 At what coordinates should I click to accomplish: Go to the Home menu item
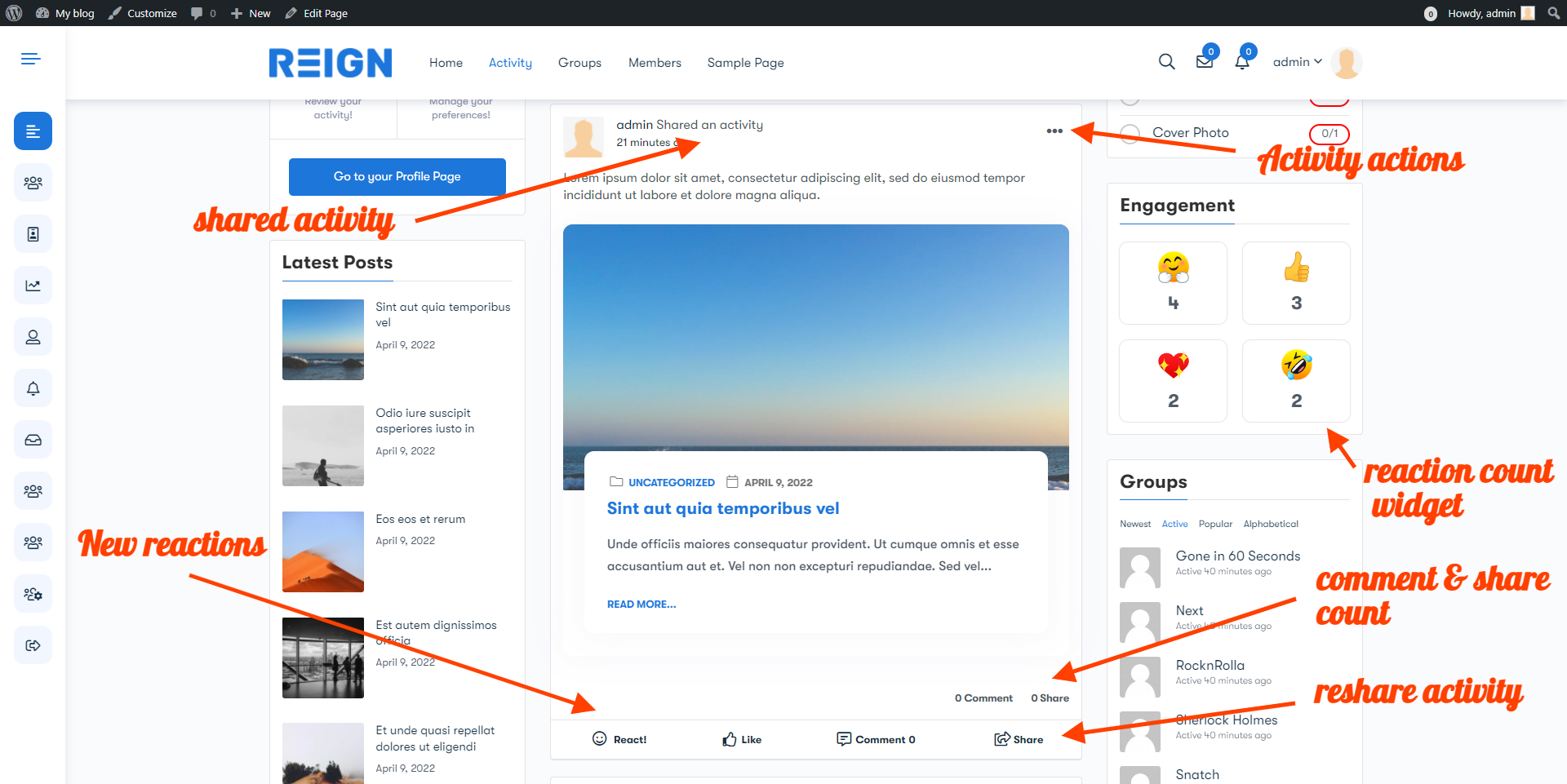(x=446, y=63)
